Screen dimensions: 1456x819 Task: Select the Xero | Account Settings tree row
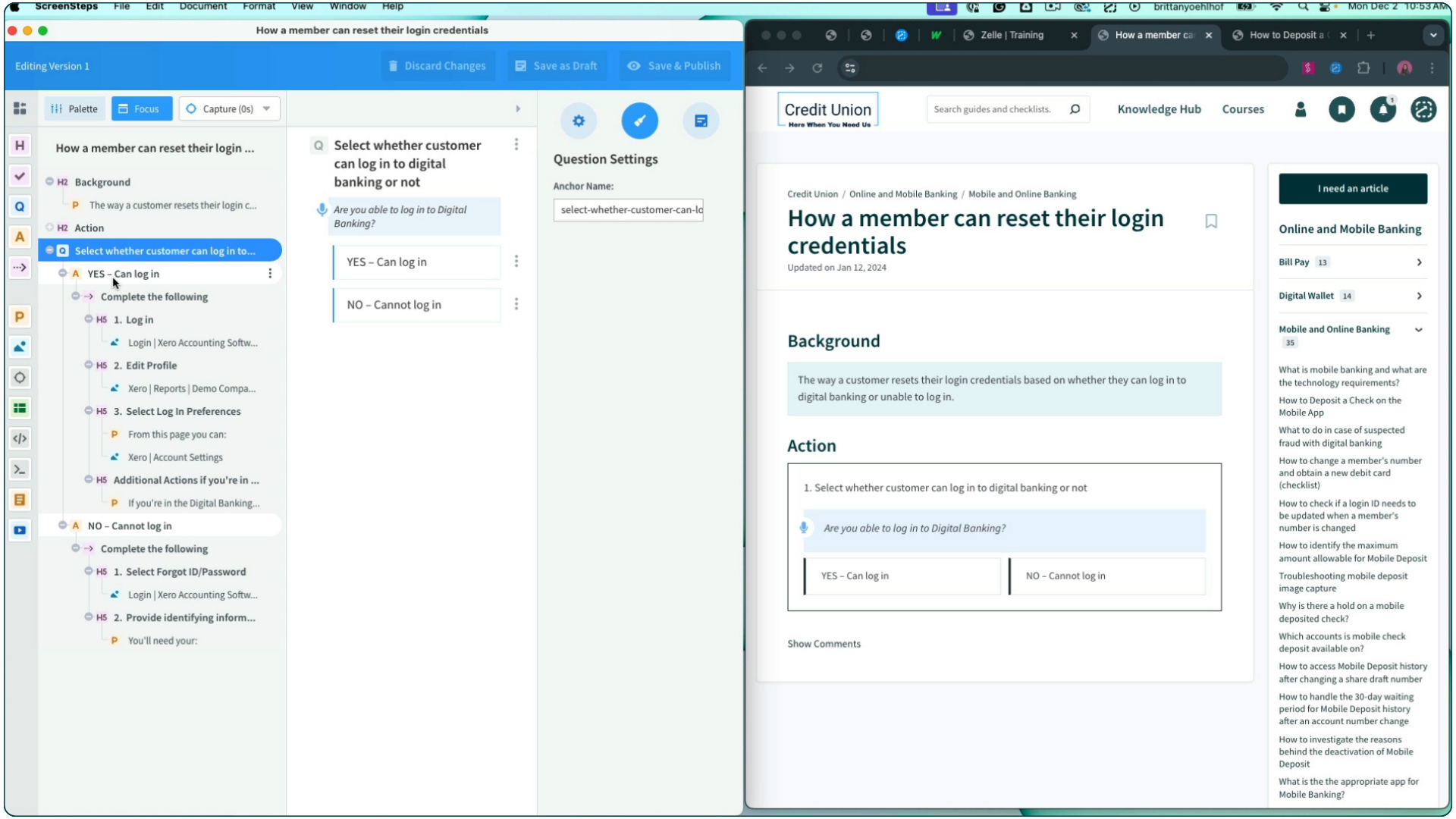175,457
